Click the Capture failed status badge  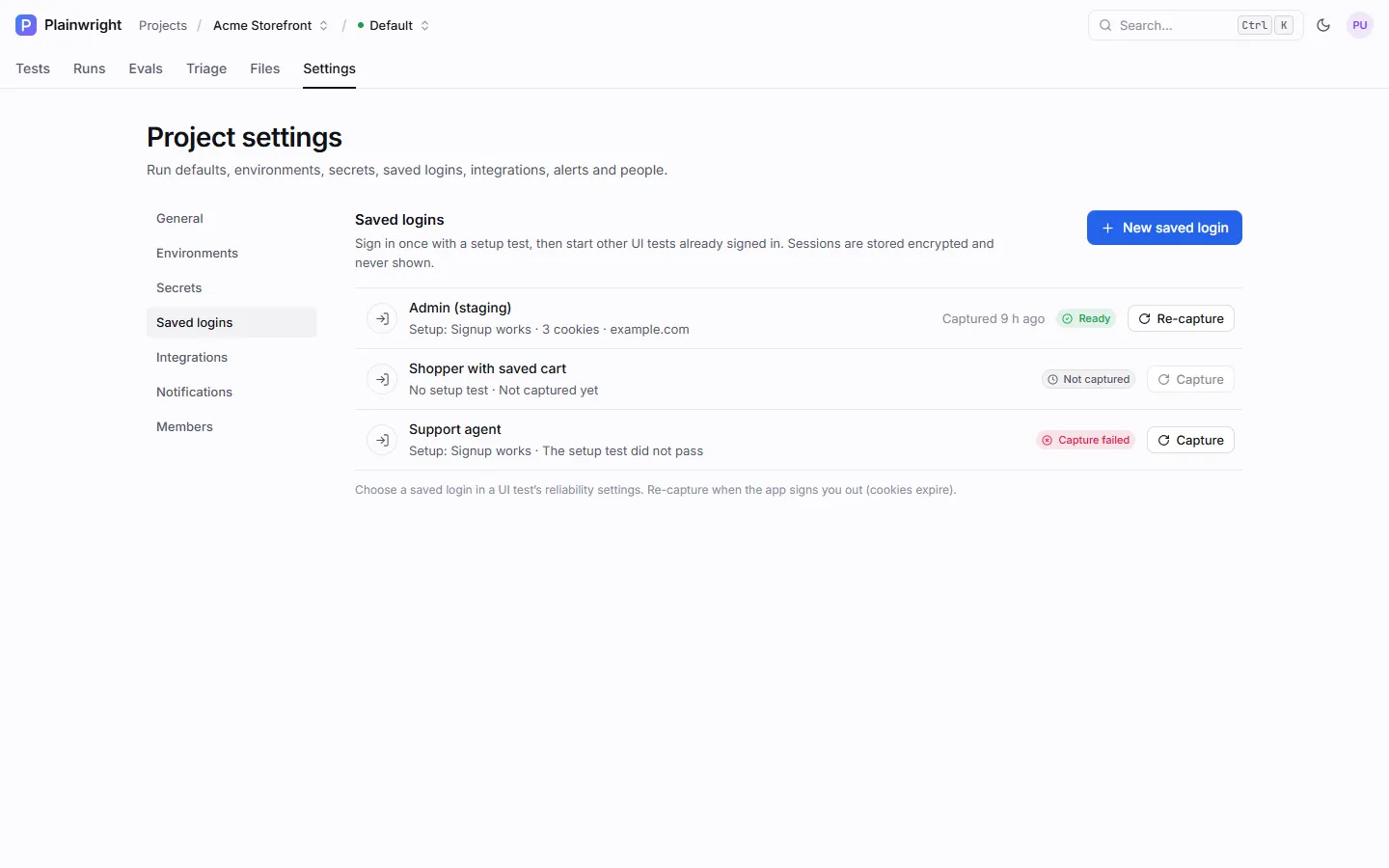pos(1085,440)
